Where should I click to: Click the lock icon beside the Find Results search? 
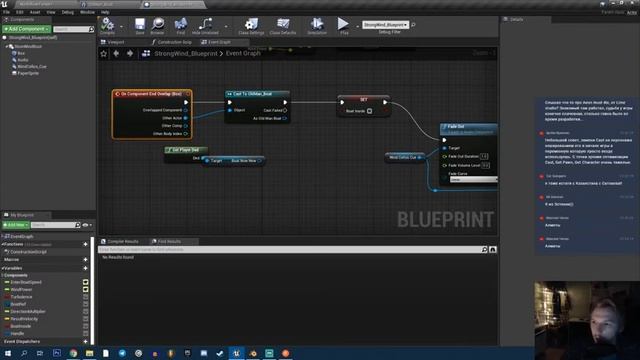coord(493,249)
